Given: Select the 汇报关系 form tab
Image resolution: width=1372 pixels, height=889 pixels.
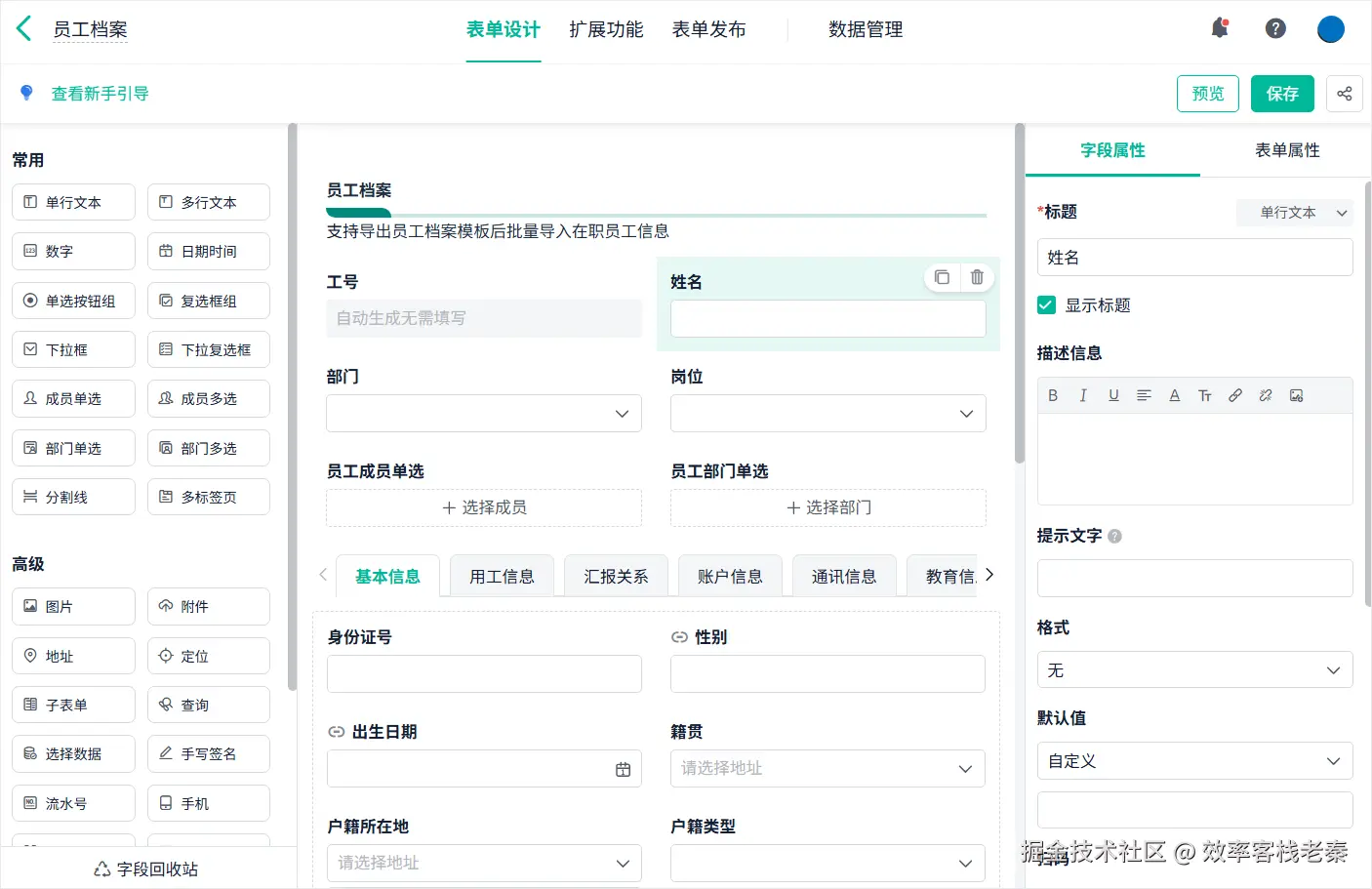Looking at the screenshot, I should [616, 576].
